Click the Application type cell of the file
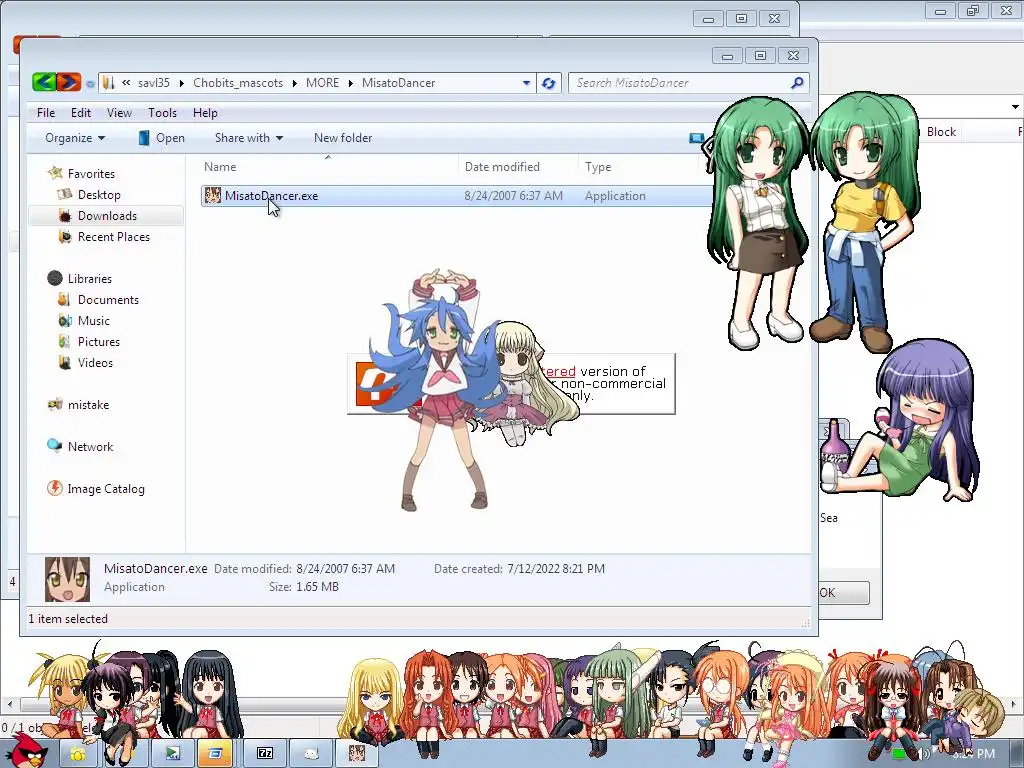Screen dimensions: 1024x768 click(x=615, y=195)
